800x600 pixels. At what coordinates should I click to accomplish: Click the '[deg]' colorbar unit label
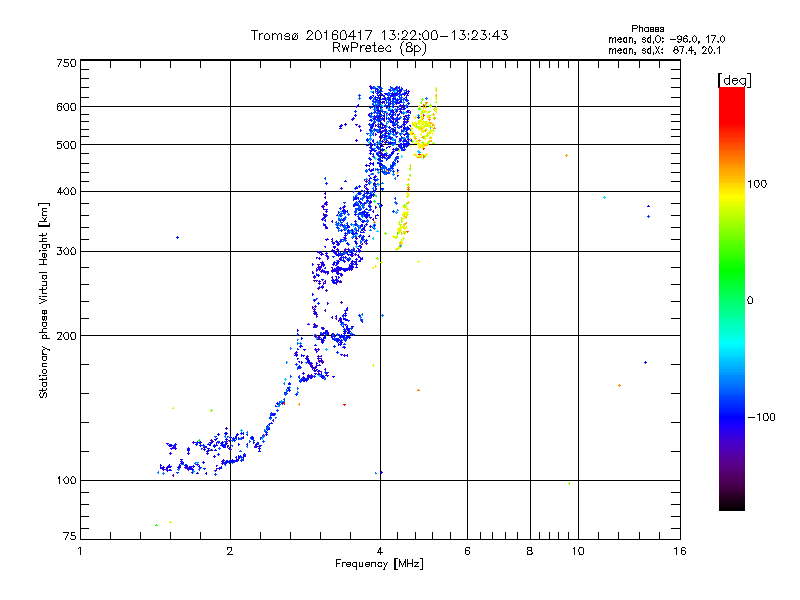point(734,81)
